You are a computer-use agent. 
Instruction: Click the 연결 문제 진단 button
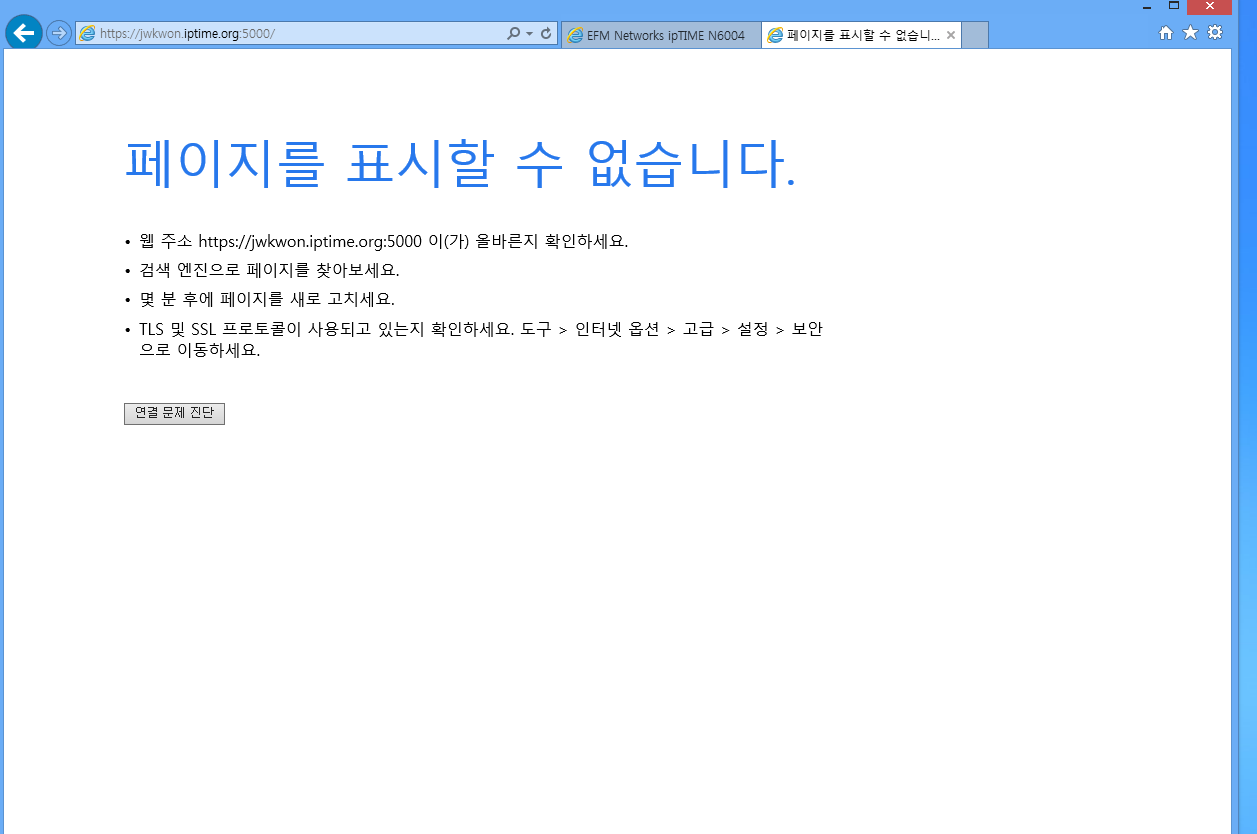click(174, 414)
